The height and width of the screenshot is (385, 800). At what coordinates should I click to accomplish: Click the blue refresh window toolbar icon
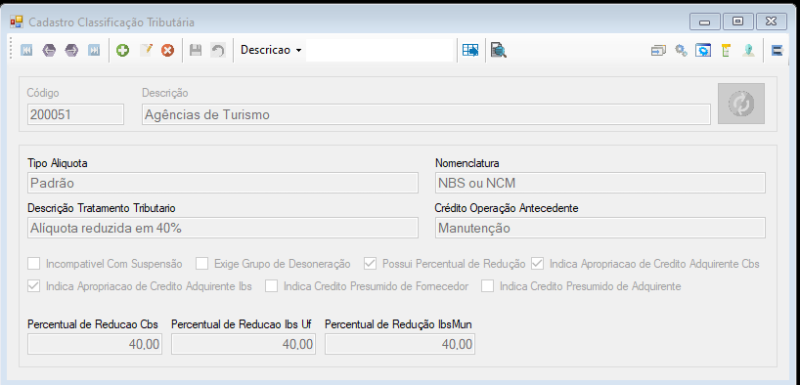[704, 50]
